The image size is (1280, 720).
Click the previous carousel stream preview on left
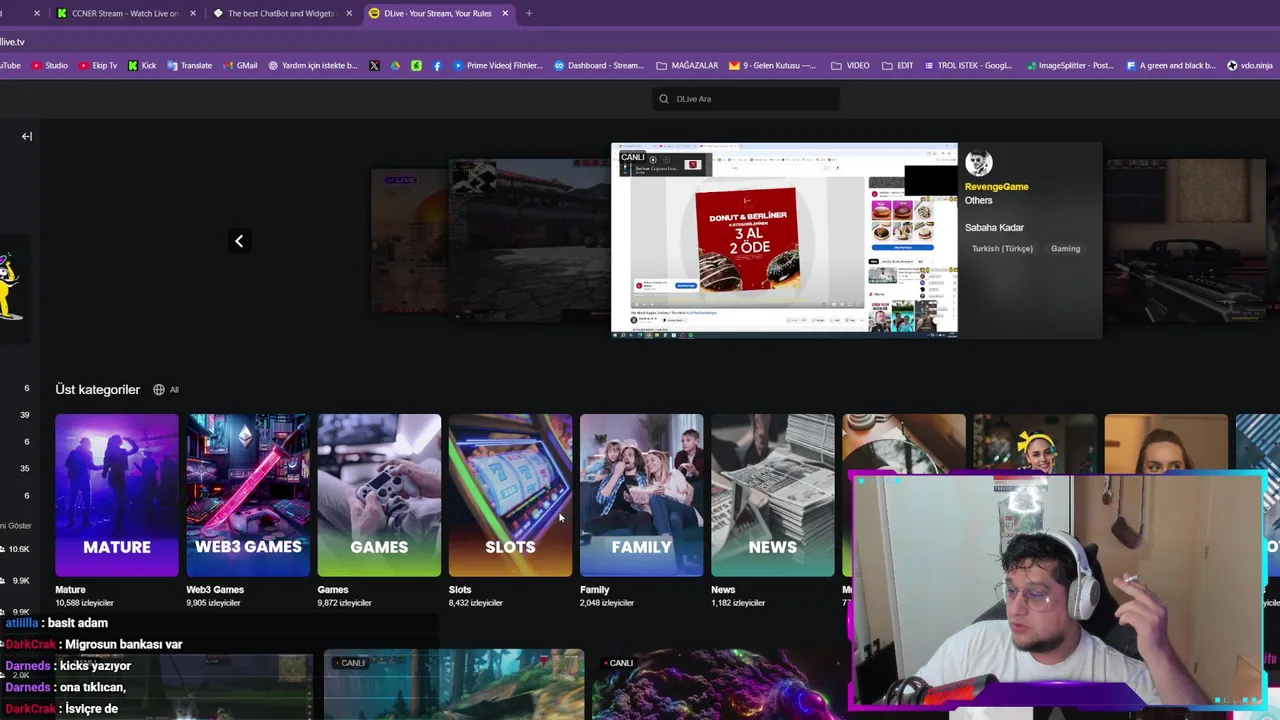point(528,240)
